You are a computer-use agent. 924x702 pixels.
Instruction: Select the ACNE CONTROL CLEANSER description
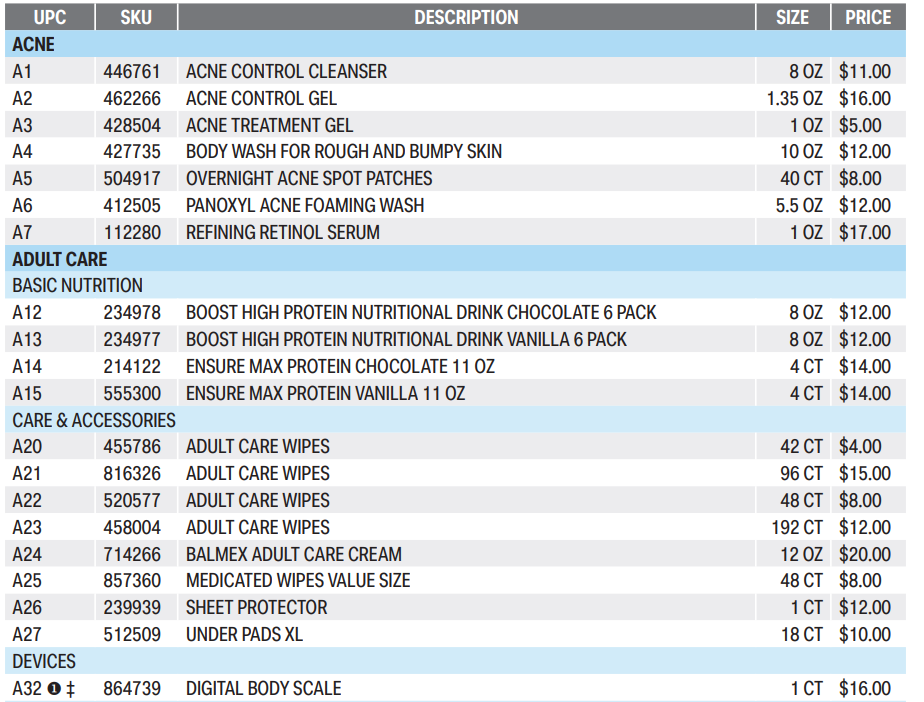click(x=286, y=71)
